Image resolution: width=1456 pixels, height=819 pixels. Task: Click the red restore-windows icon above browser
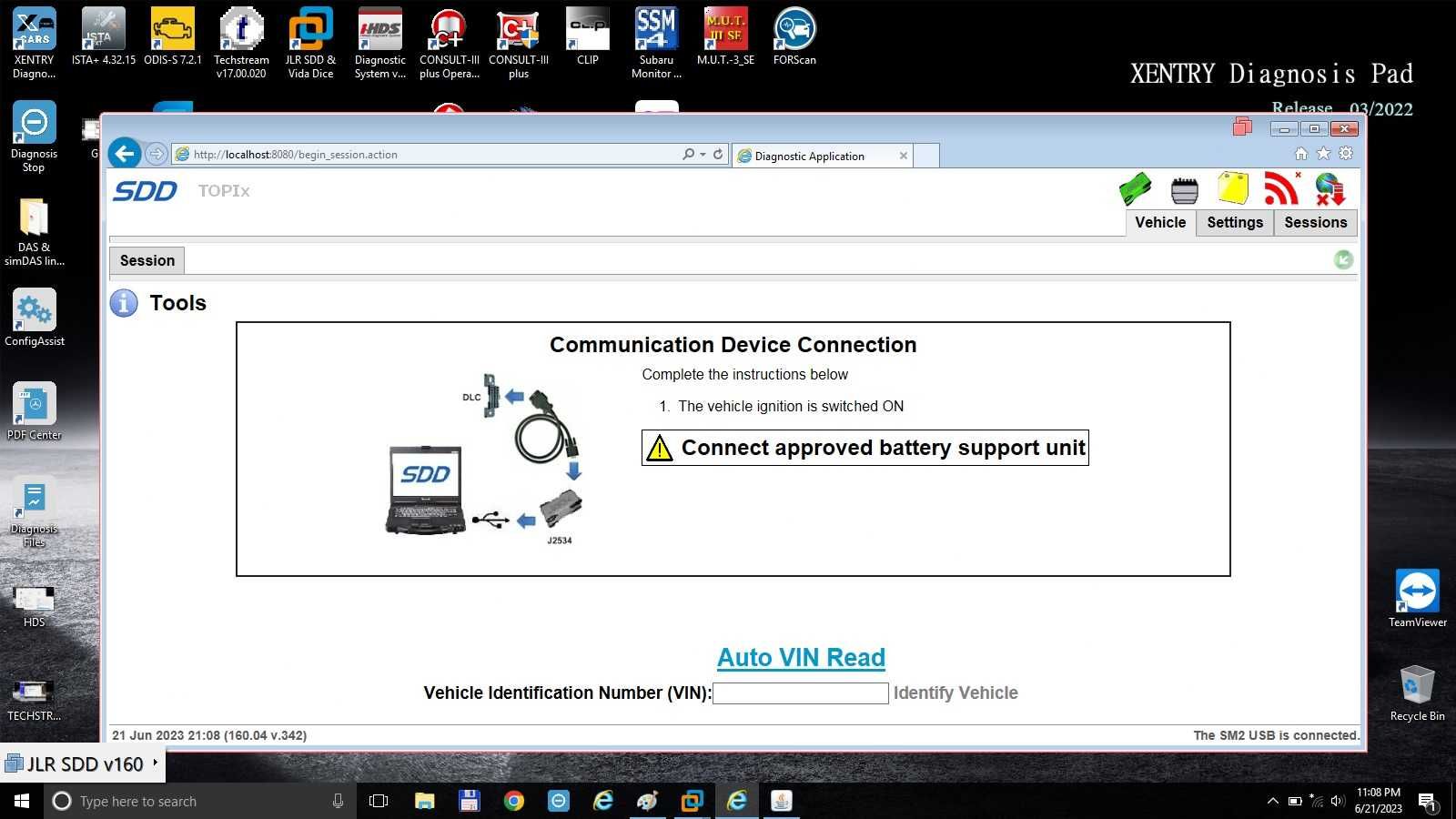[x=1242, y=126]
